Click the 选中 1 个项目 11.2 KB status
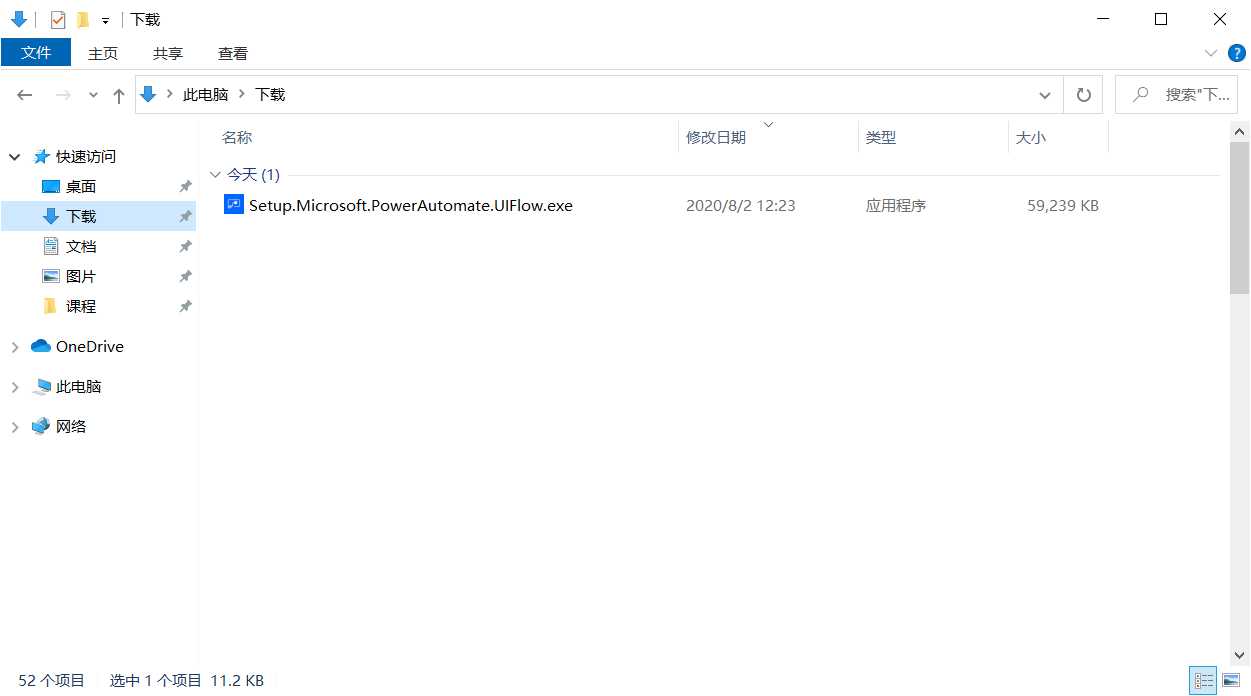Viewport: 1251px width, 696px height. [x=187, y=681]
